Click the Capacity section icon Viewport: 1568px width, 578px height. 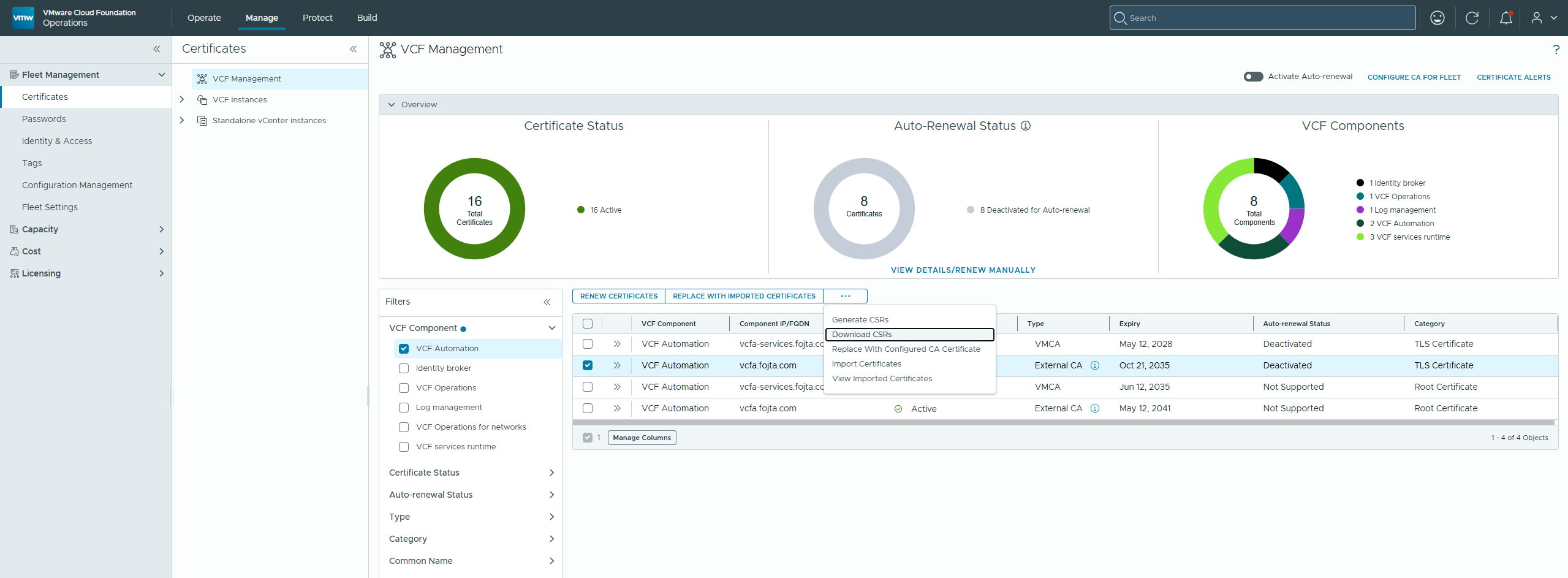14,229
